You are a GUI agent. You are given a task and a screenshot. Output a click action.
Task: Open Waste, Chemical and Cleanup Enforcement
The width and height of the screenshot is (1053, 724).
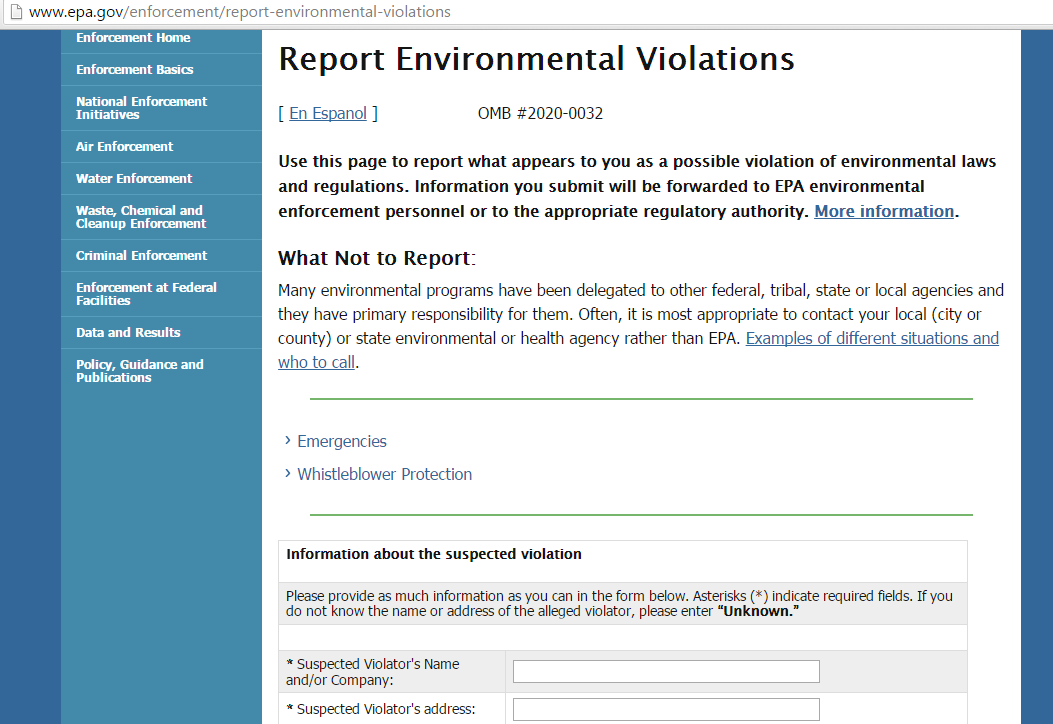coord(139,217)
